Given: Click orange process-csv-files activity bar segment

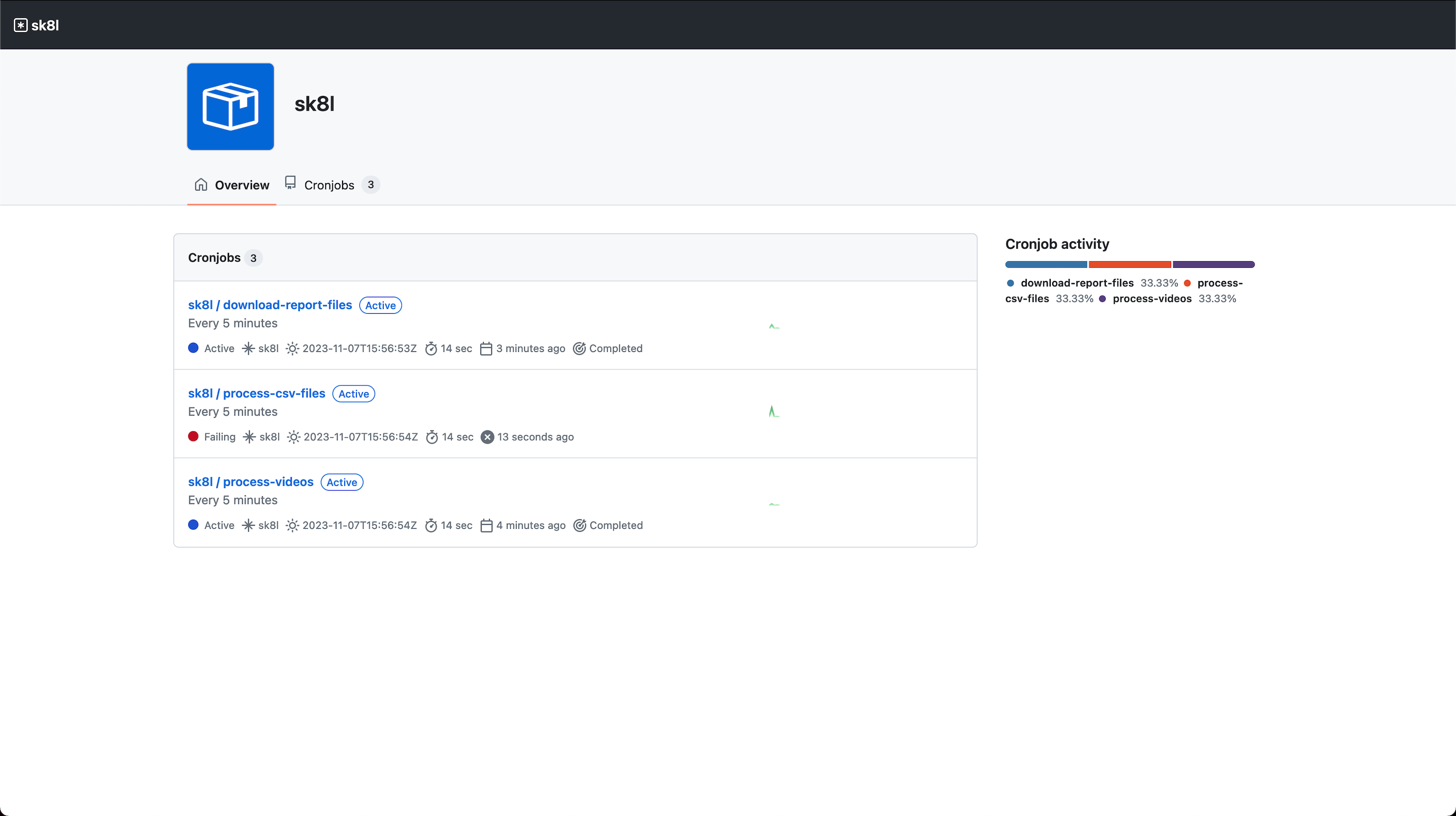Looking at the screenshot, I should click(1129, 264).
